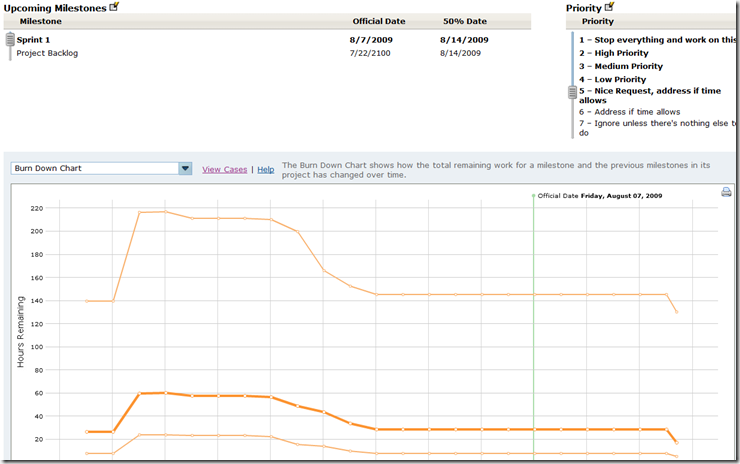Grab the milestone slider handle at Sprint 1
Screen dimensions: 740x464
[10, 39]
